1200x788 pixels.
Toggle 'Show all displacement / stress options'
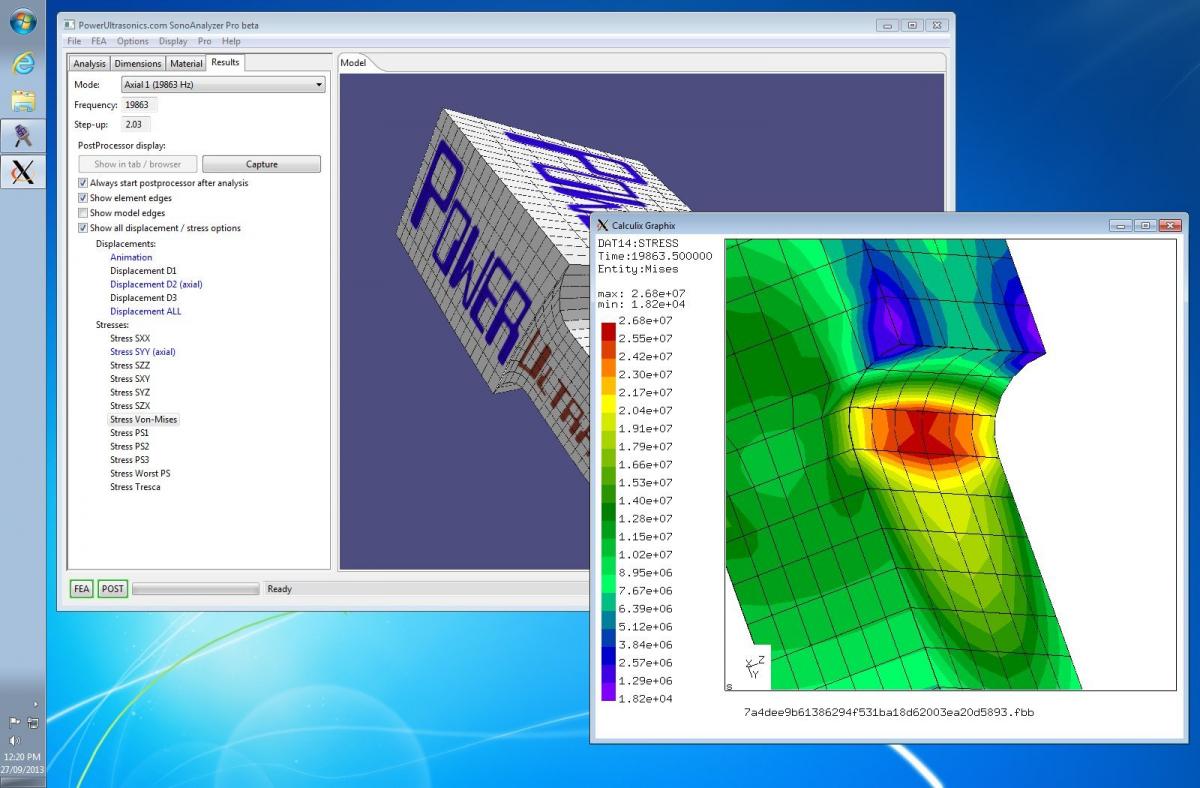82,228
